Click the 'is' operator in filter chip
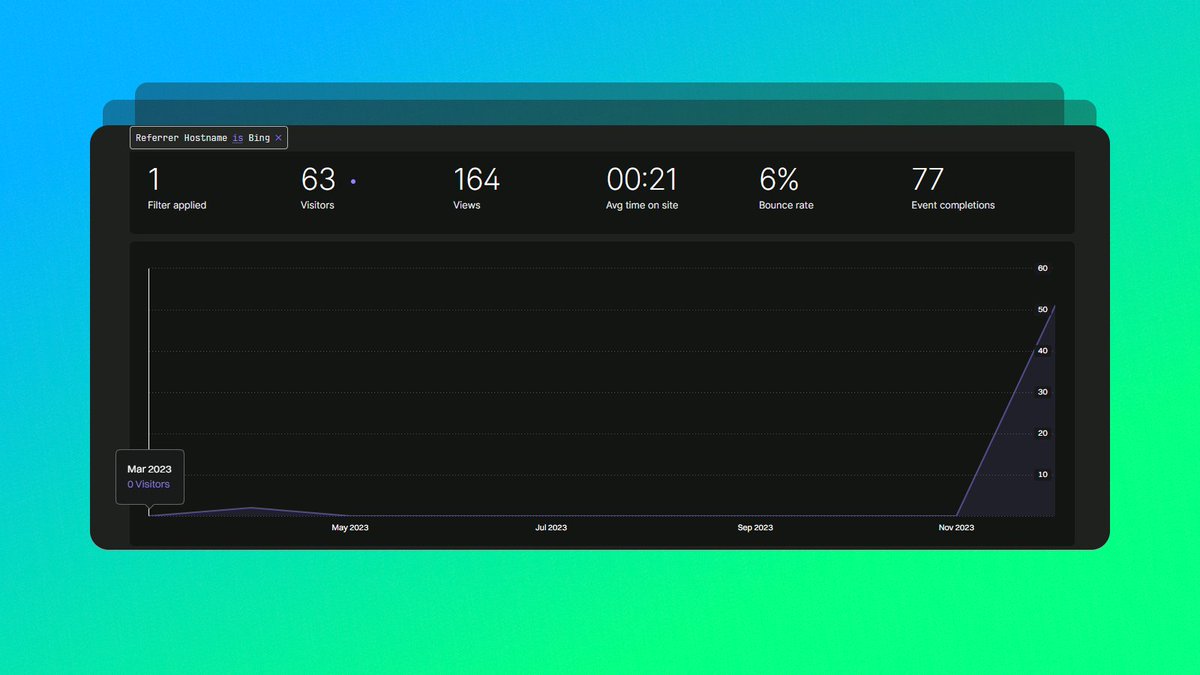This screenshot has height=675, width=1200. 238,138
